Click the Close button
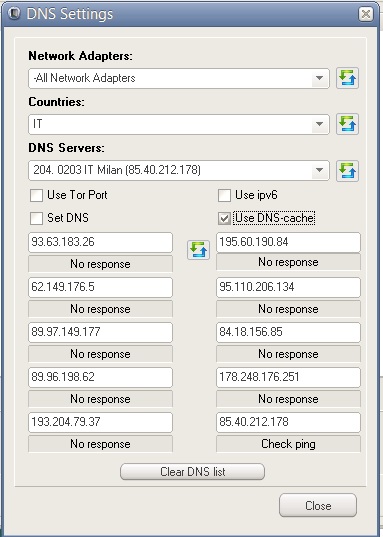 [x=318, y=505]
